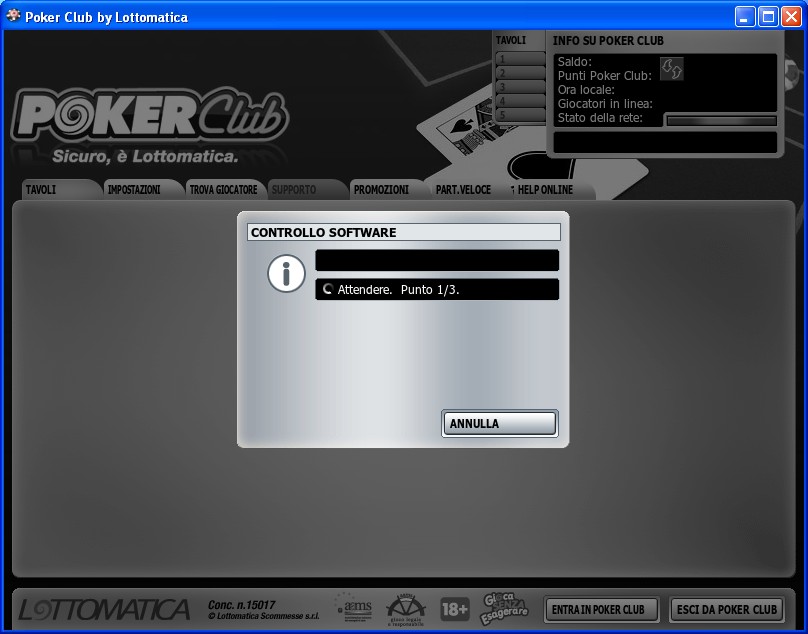The width and height of the screenshot is (808, 634).
Task: Select table slot 5 under Tavoli
Action: 519,115
